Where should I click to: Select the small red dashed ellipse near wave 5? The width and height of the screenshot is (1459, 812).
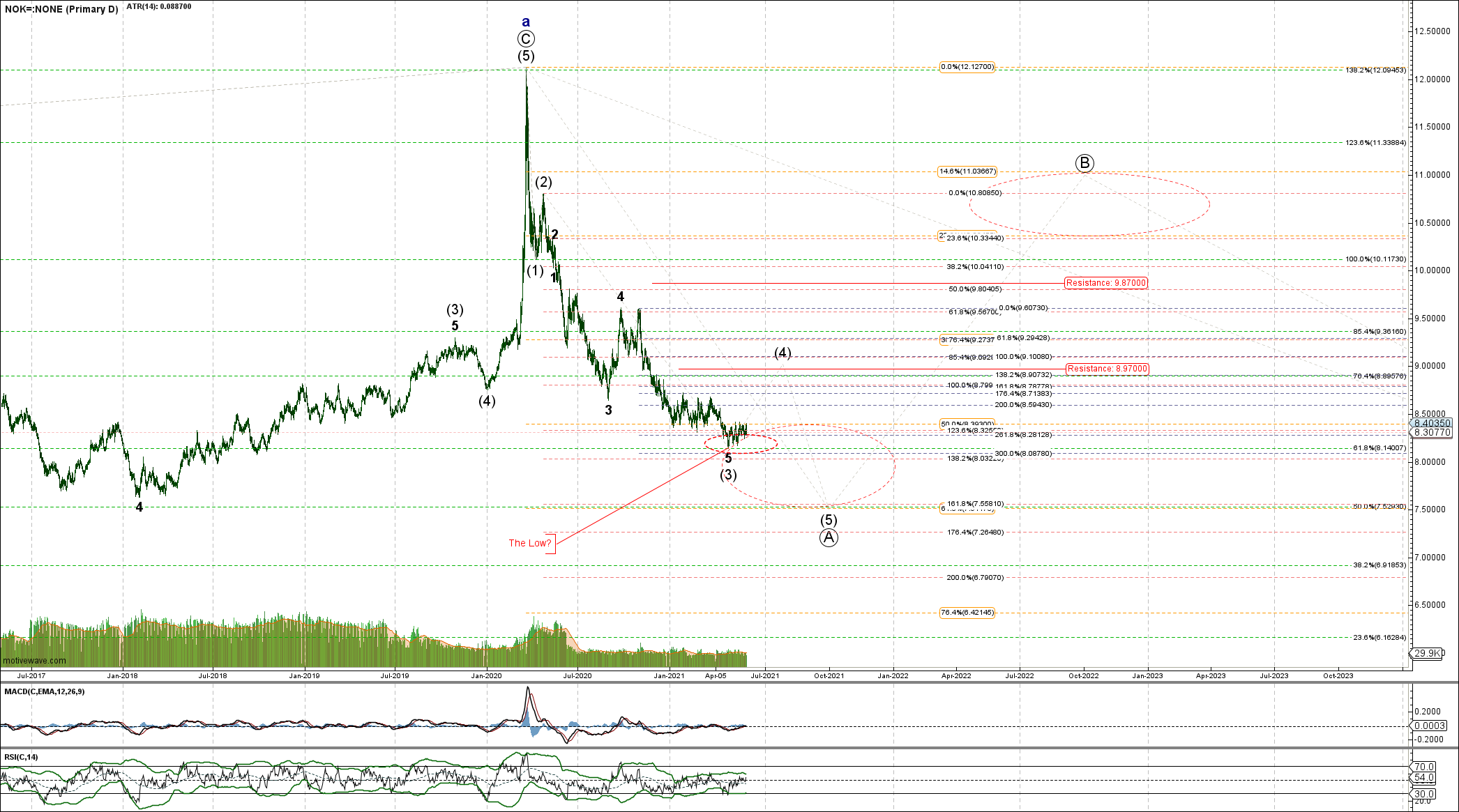741,443
